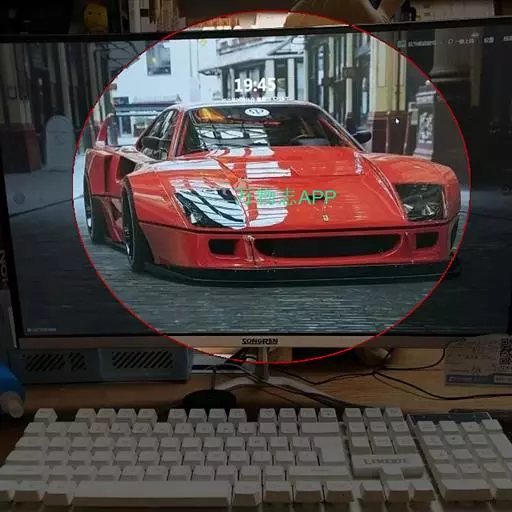
Task: Click the car's front wheel
Action: 132,229
